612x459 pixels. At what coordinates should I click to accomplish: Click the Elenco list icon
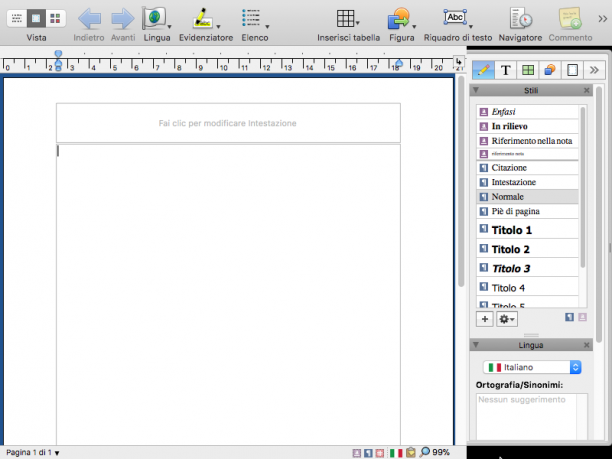tap(251, 18)
